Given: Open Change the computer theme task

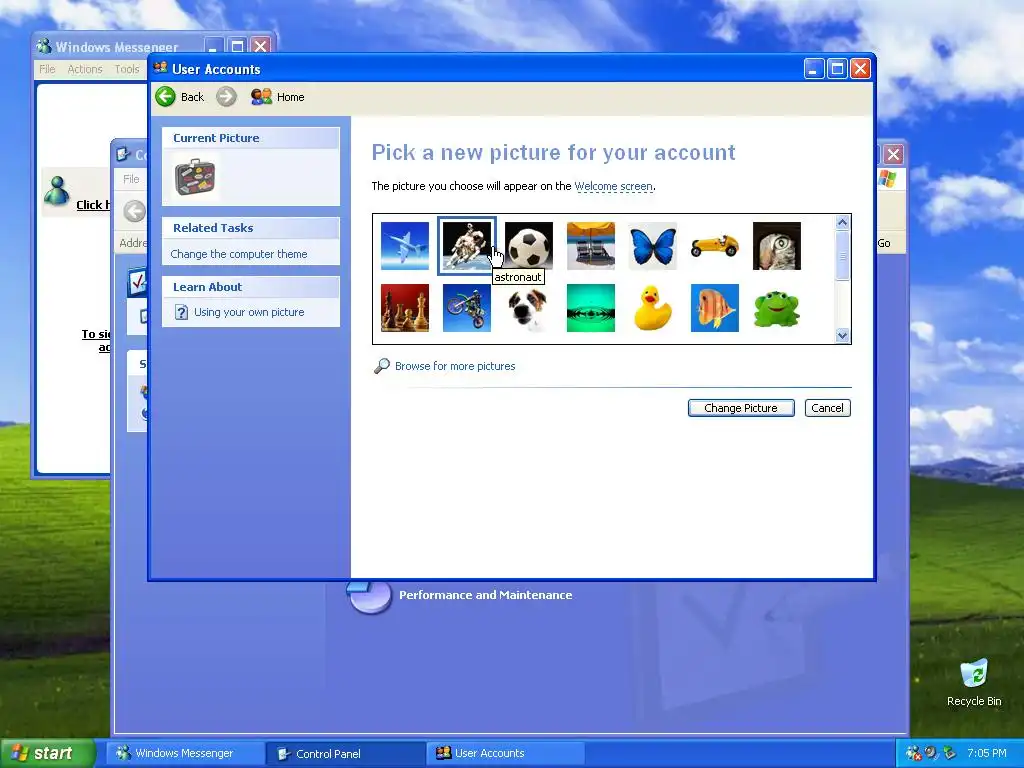Looking at the screenshot, I should coord(238,254).
